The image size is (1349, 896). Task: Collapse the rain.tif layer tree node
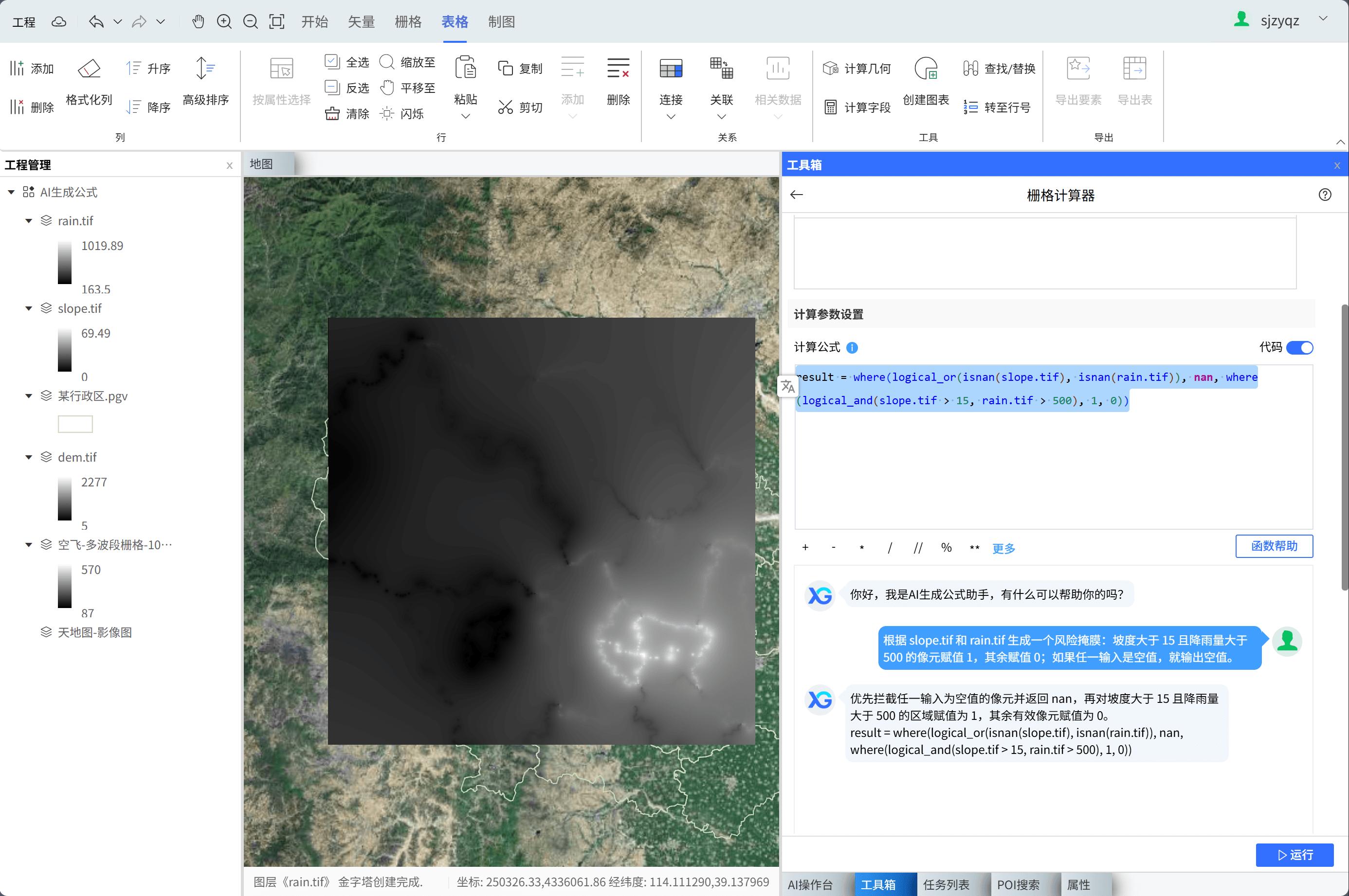29,221
